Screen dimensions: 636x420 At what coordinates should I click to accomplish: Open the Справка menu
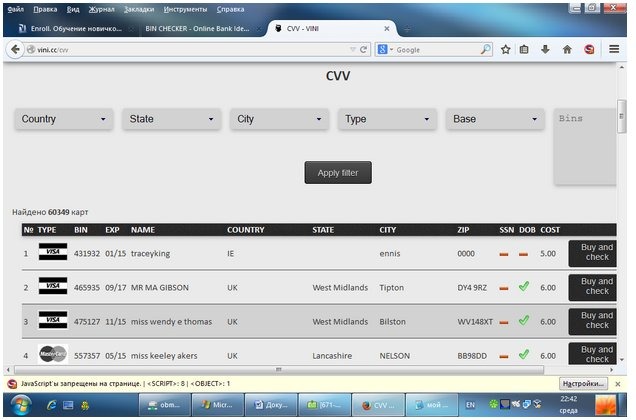230,9
